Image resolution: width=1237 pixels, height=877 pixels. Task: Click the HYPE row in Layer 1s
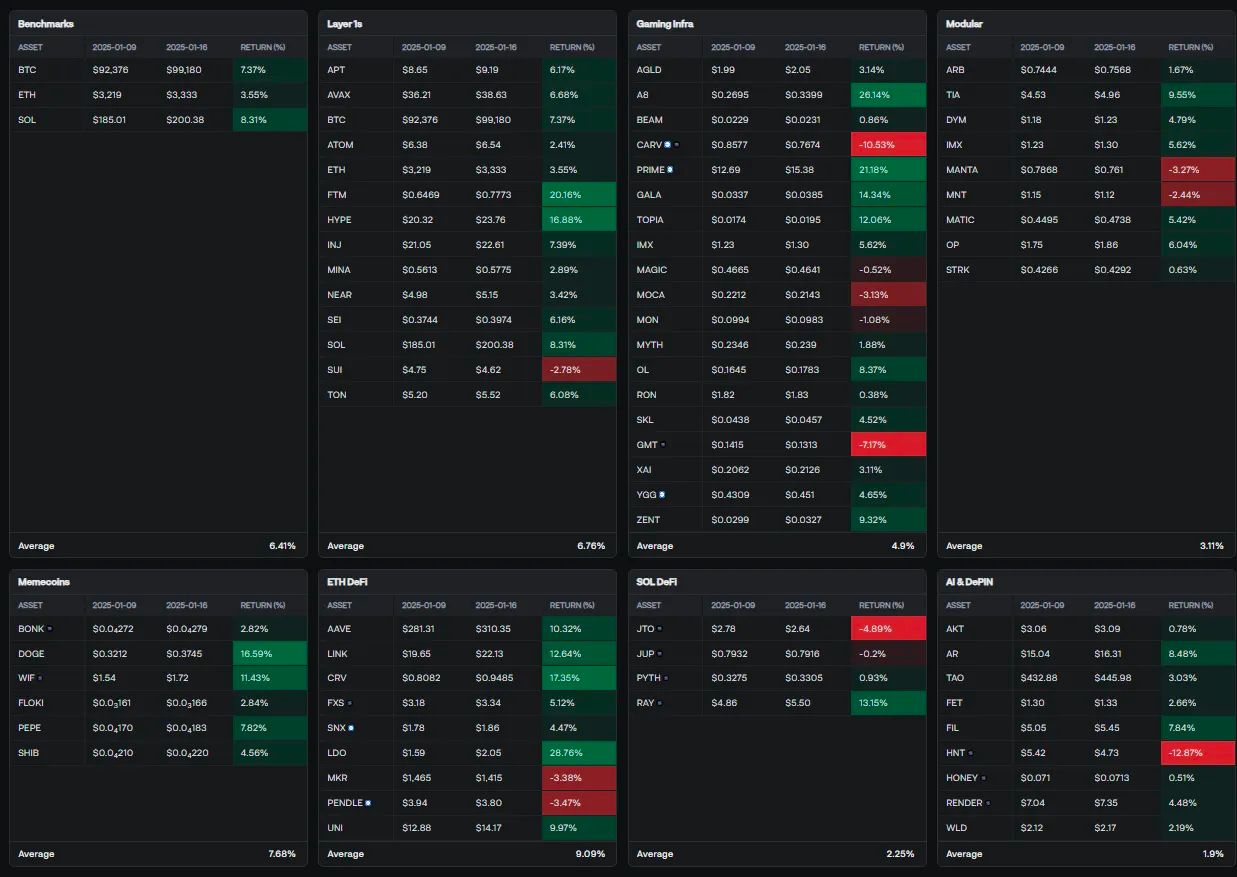click(468, 220)
